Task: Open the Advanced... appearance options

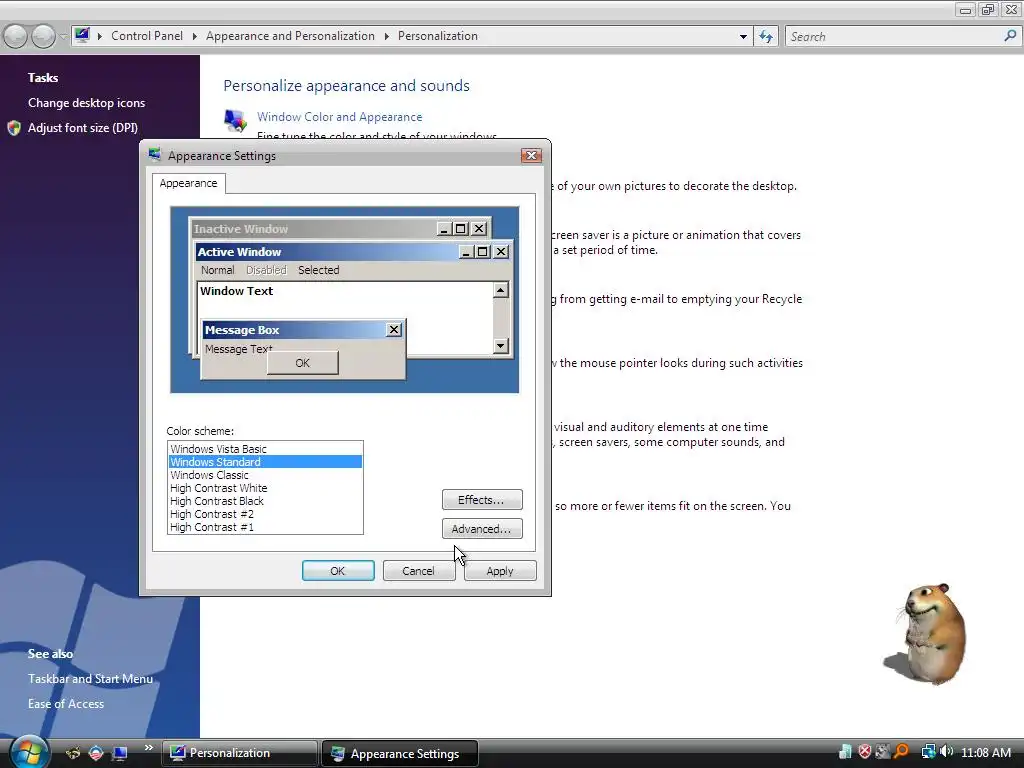Action: (x=482, y=528)
